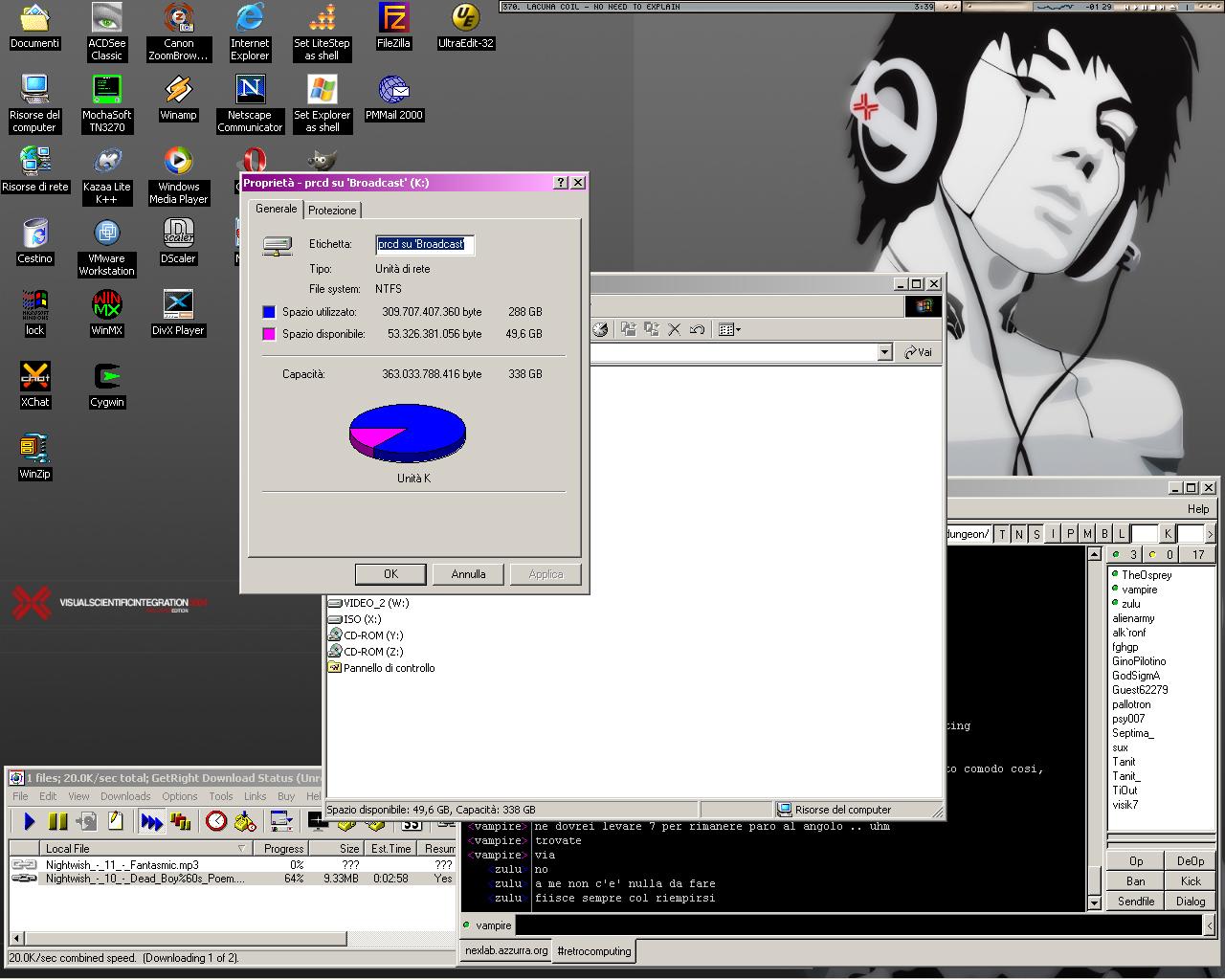This screenshot has height=980, width=1225.
Task: Select the Cygwin desktop icon
Action: click(106, 385)
